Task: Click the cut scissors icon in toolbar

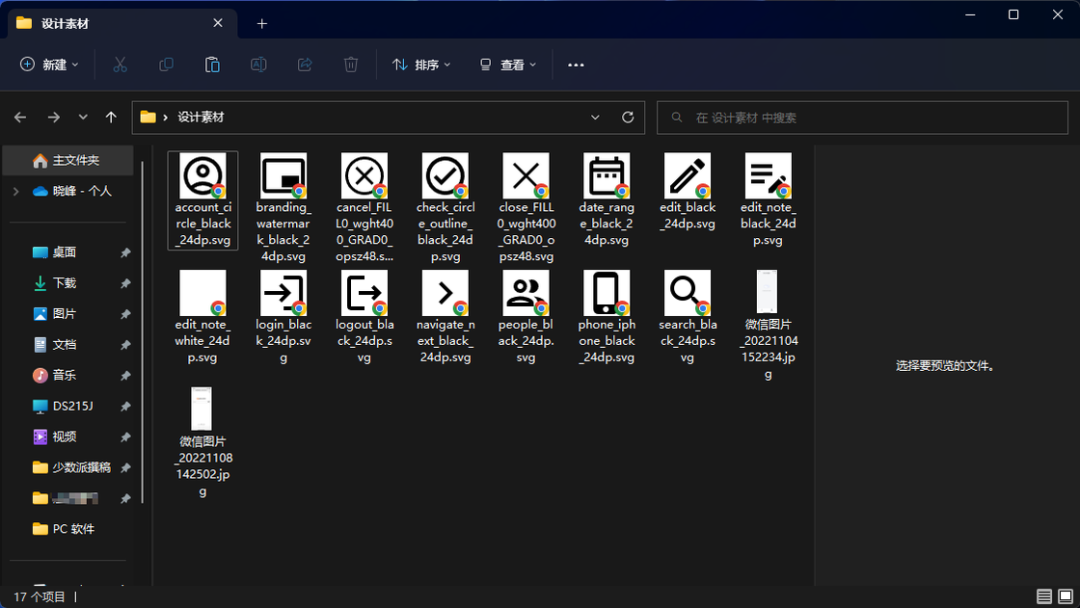Action: coord(120,65)
